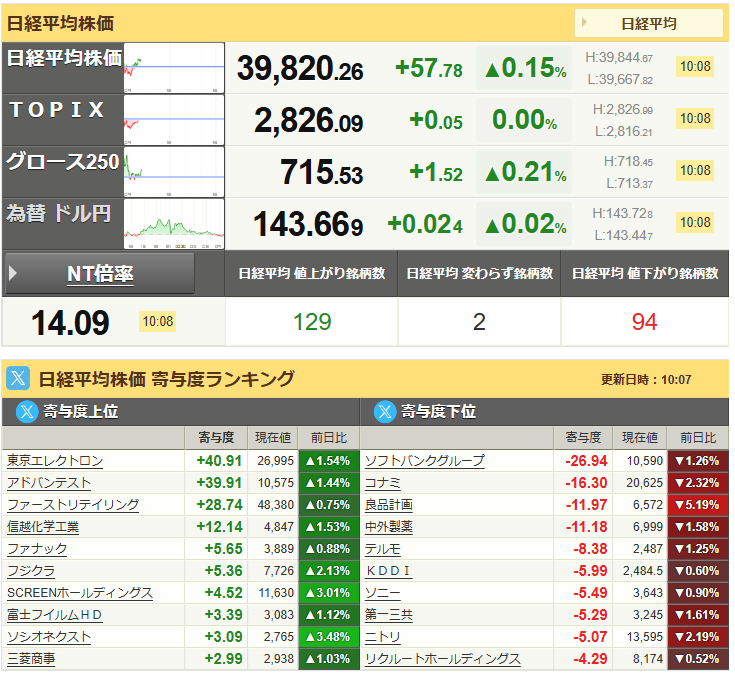The width and height of the screenshot is (735, 678).
Task: Click the グロース250 value 715.53
Action: point(322,173)
